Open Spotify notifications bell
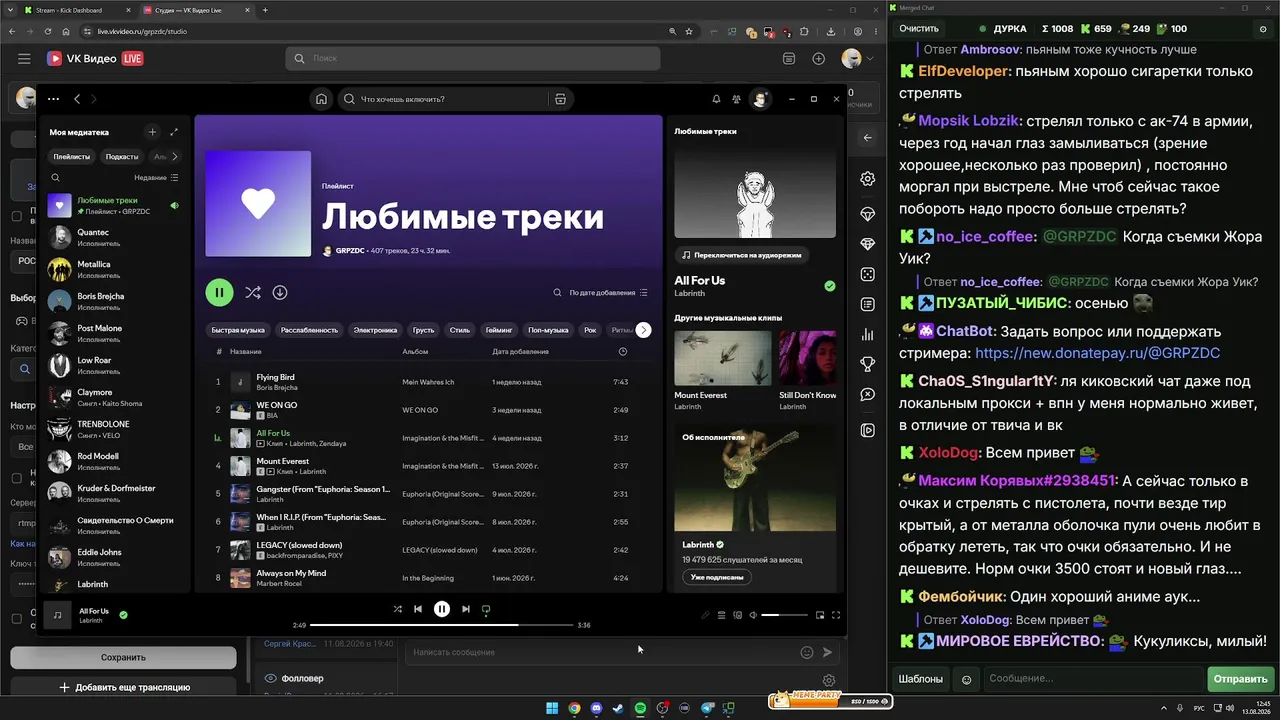This screenshot has height=720, width=1280. point(716,99)
